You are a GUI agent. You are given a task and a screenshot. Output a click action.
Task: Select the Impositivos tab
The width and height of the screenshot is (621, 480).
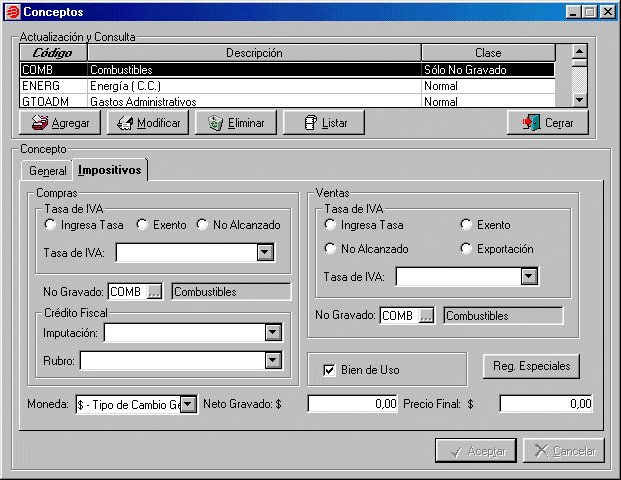pos(110,170)
